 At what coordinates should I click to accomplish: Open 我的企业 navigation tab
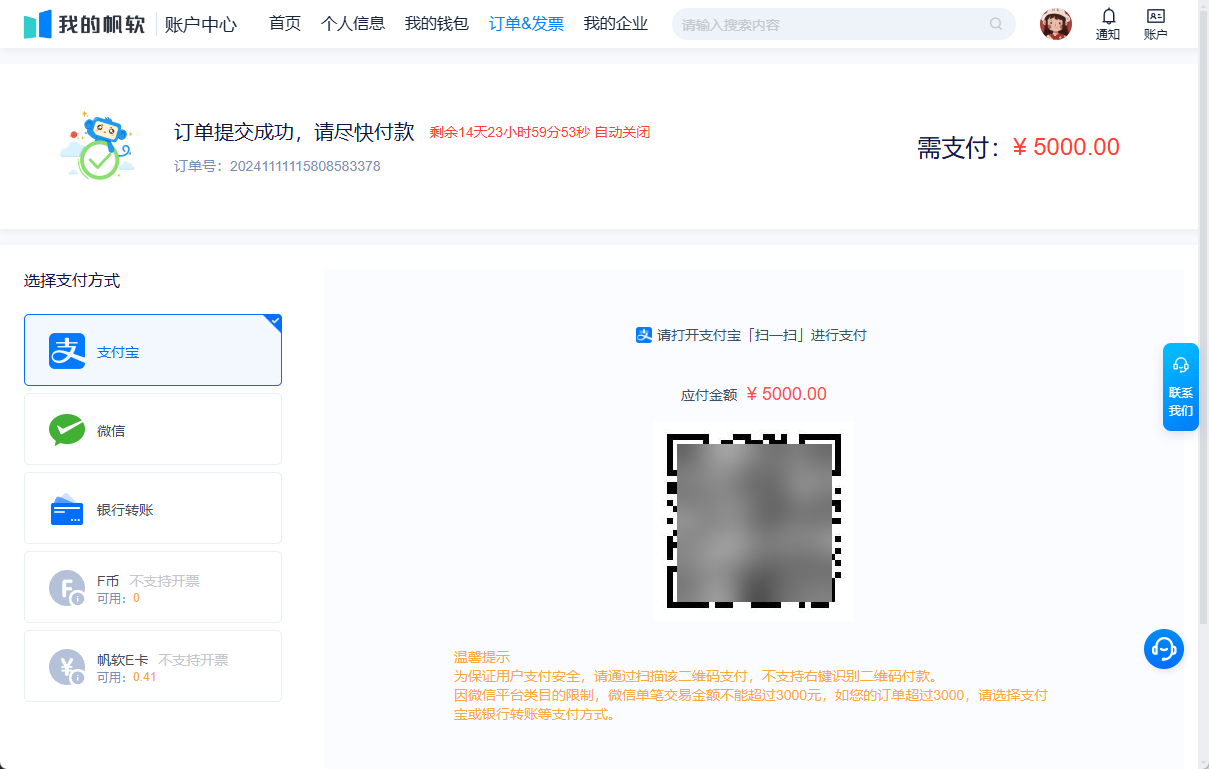pyautogui.click(x=616, y=24)
